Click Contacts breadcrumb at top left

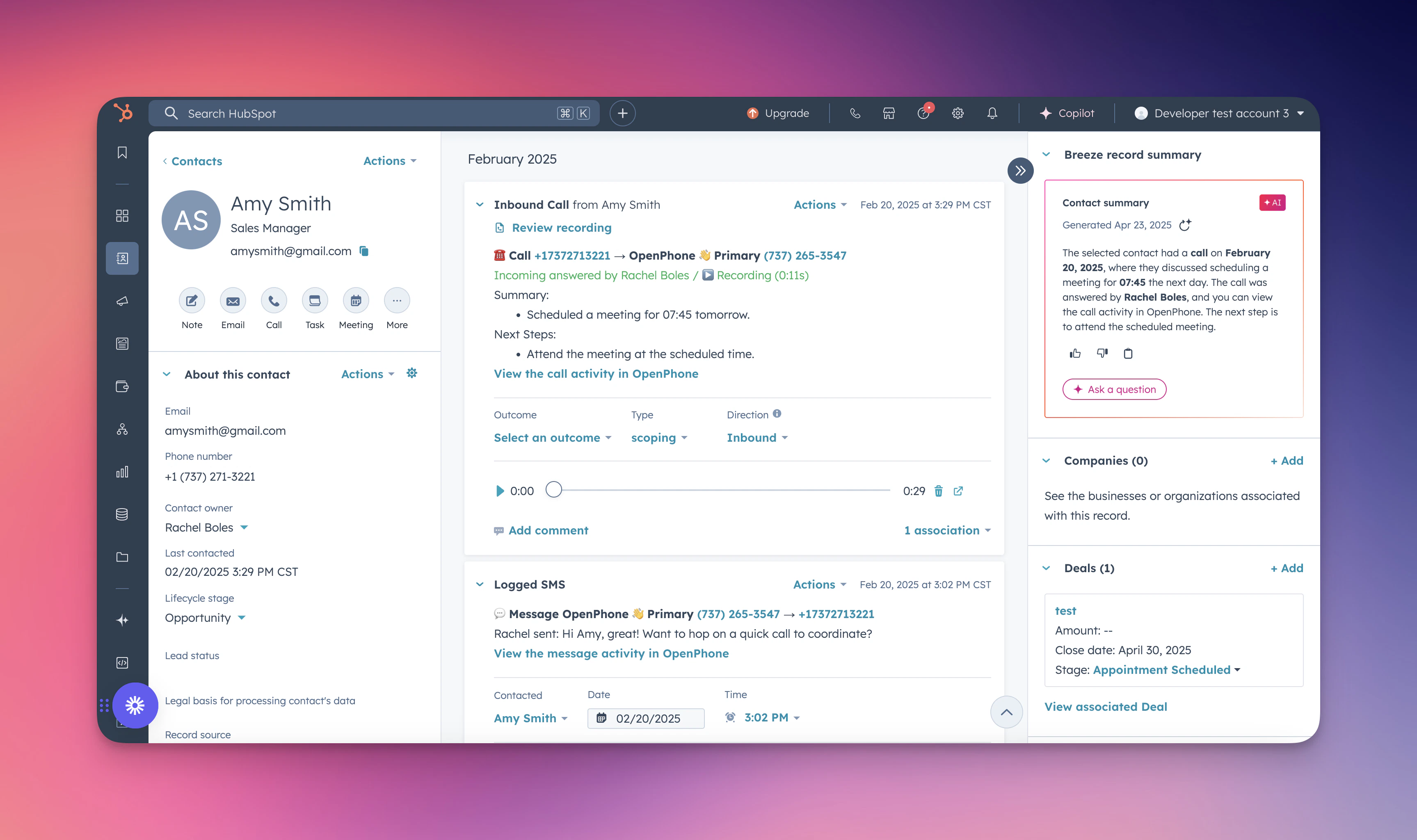click(x=197, y=161)
